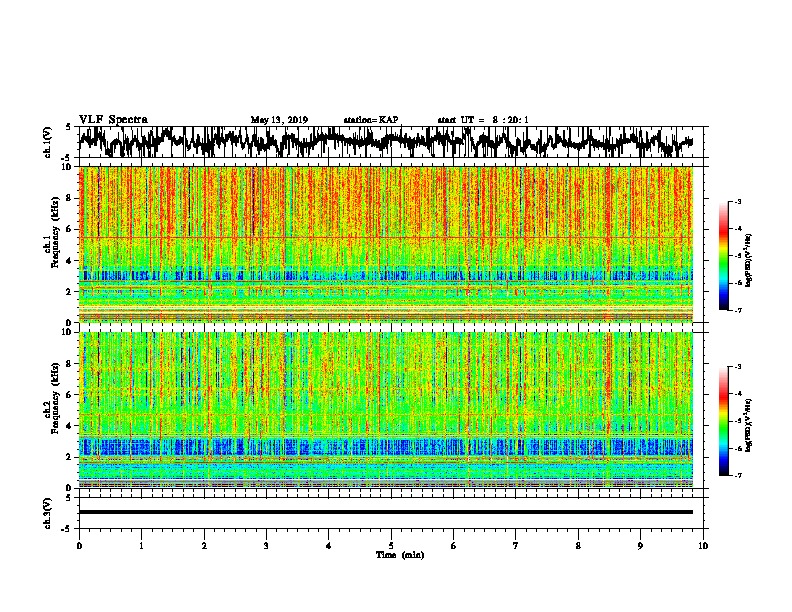
Task: Click the "Time (min)" x-axis label
Action: pyautogui.click(x=400, y=555)
